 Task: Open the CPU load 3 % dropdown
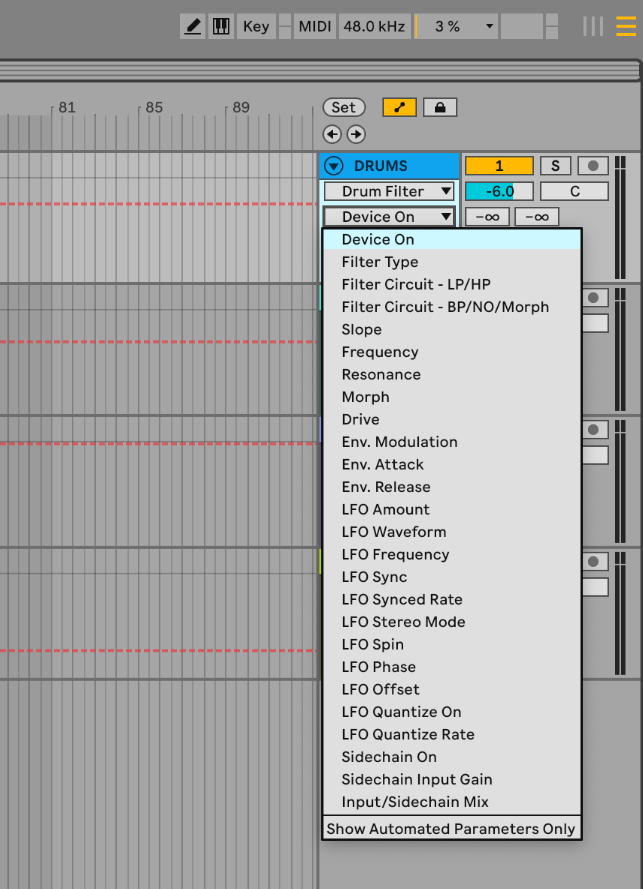458,26
